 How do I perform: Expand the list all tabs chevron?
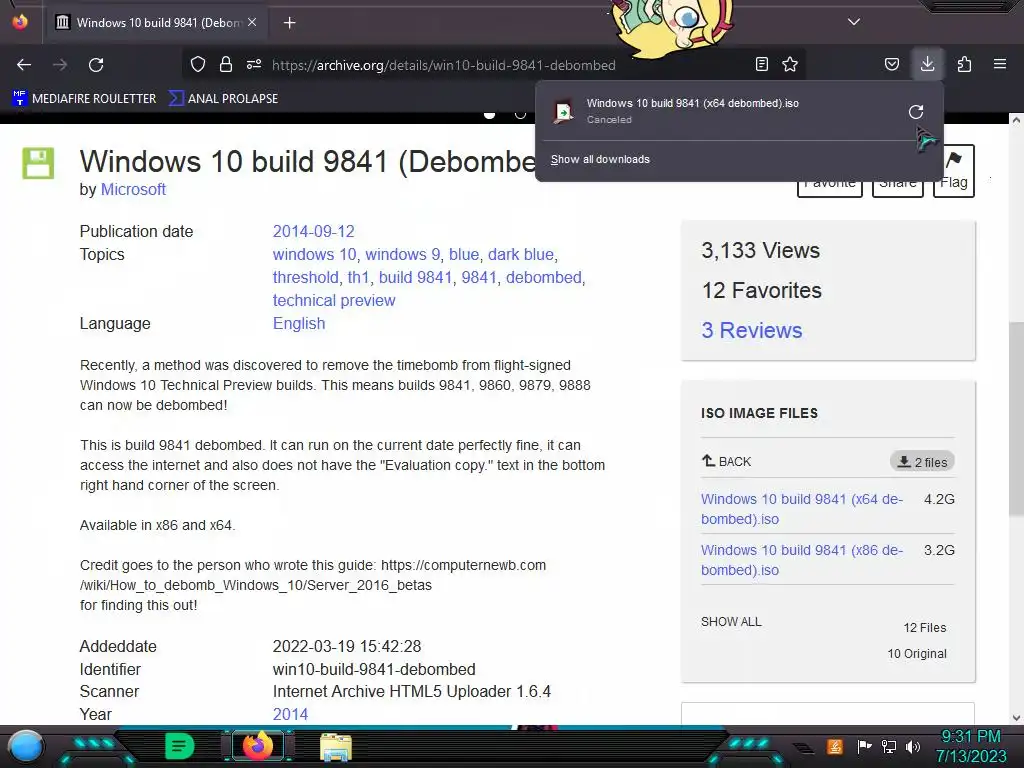[854, 22]
